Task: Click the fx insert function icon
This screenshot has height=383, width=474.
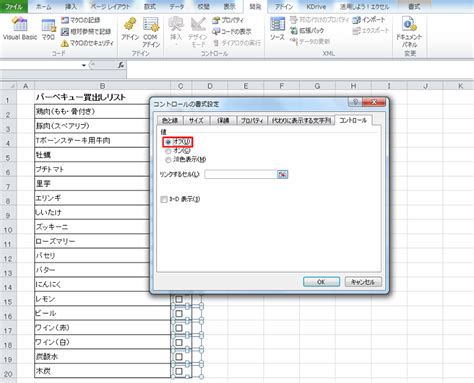Action: point(121,65)
